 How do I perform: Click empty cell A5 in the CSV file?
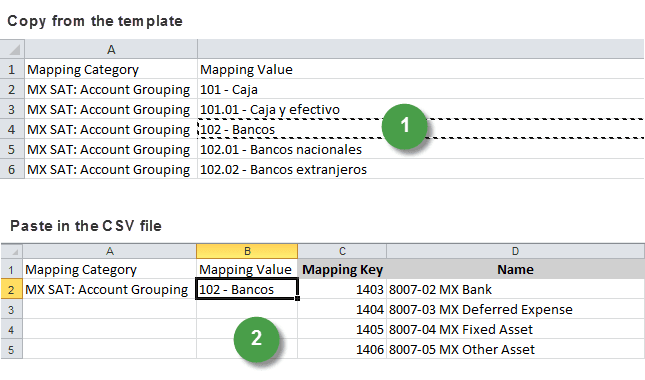(109, 350)
